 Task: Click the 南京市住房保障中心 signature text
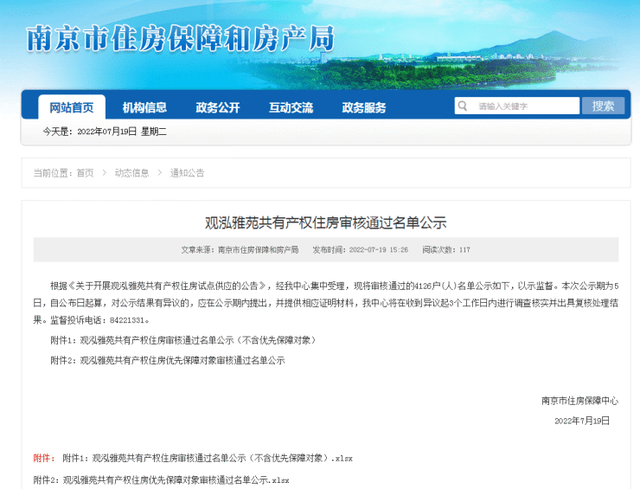(x=579, y=399)
